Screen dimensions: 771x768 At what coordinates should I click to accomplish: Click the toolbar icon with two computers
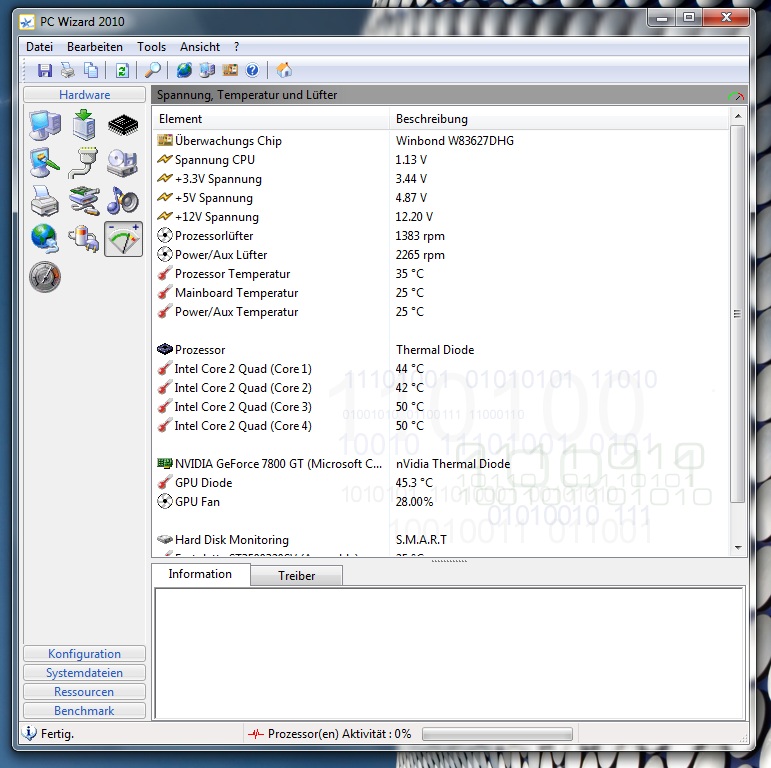(x=207, y=71)
